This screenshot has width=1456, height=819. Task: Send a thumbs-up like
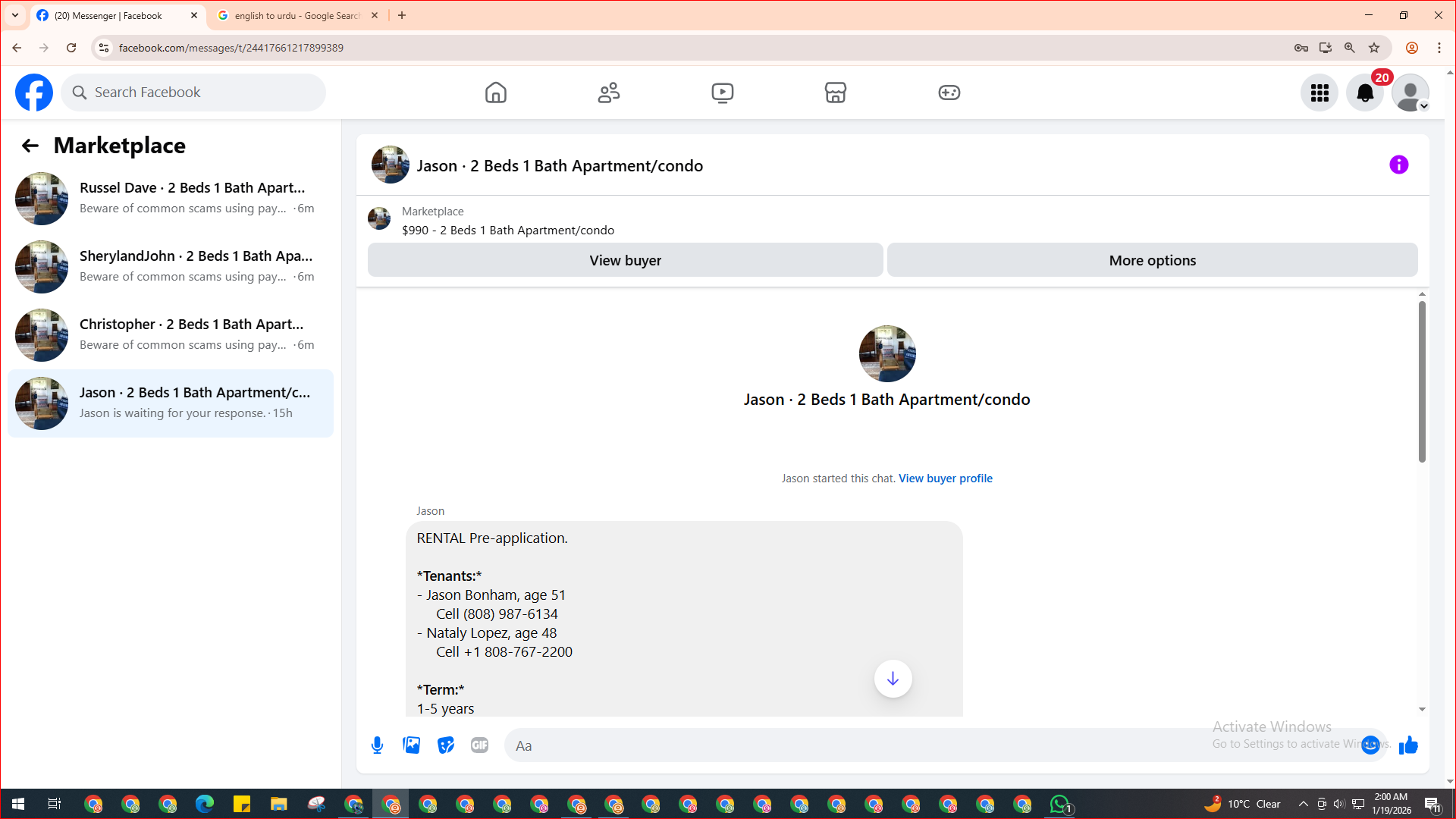pos(1408,745)
